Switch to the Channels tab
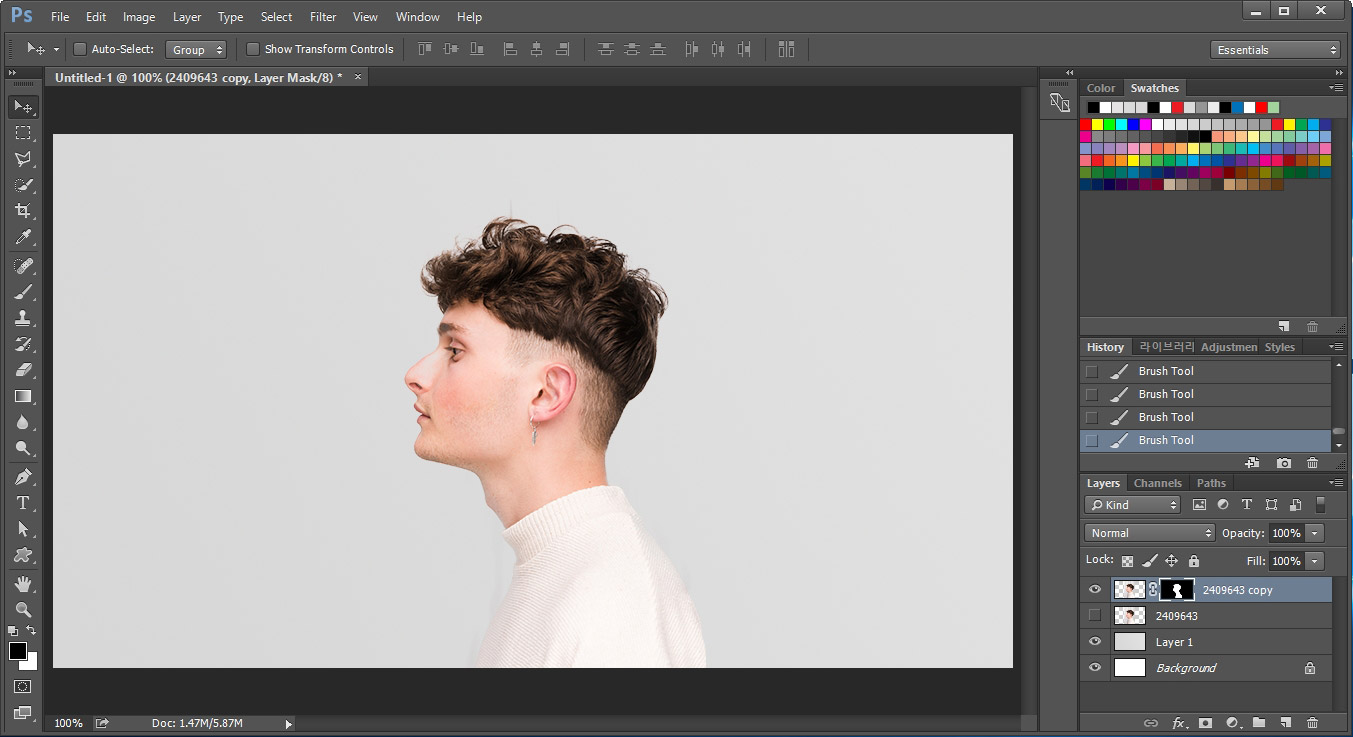Image resolution: width=1353 pixels, height=737 pixels. [x=1157, y=483]
